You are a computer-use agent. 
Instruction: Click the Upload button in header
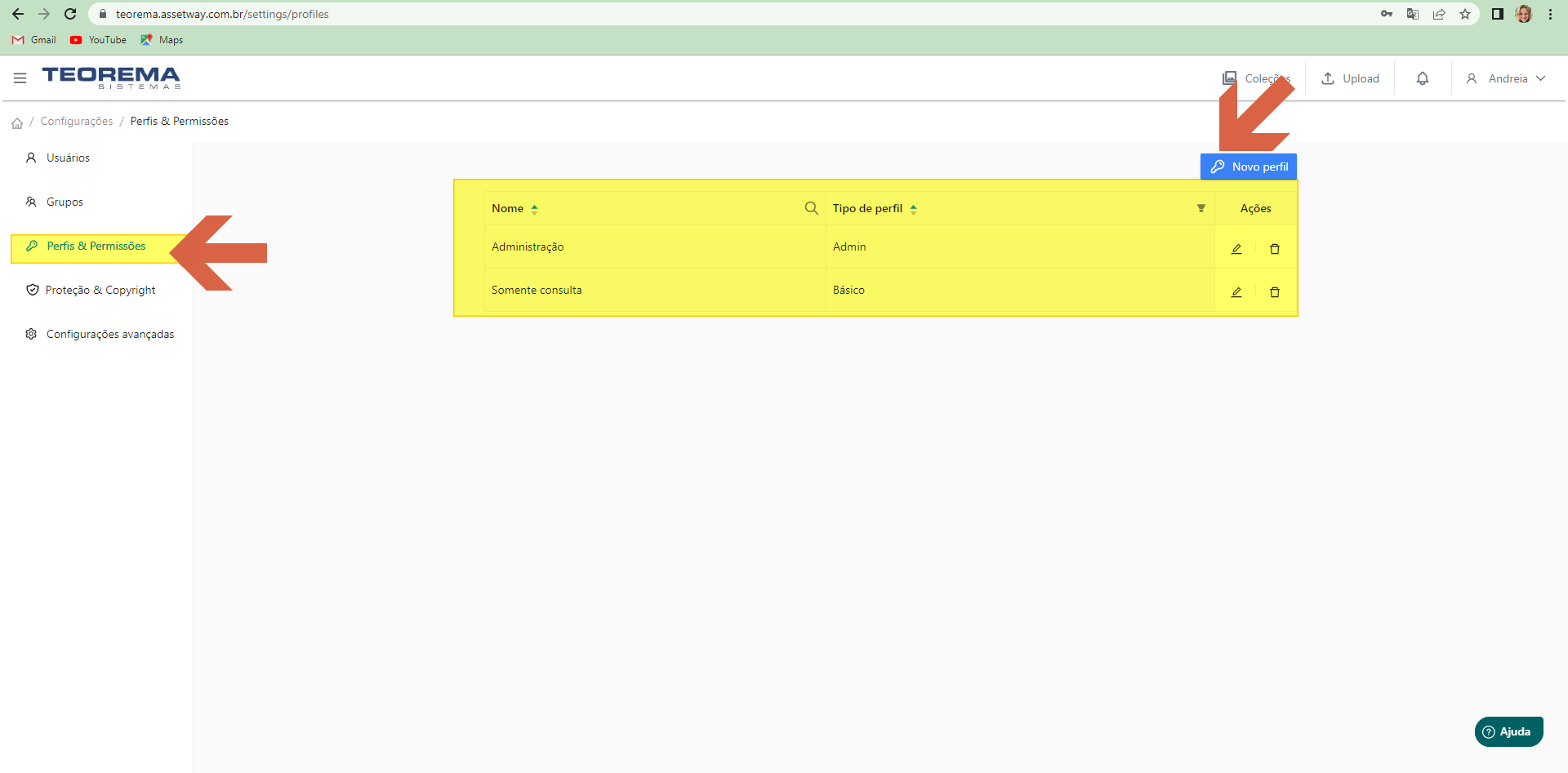point(1351,78)
